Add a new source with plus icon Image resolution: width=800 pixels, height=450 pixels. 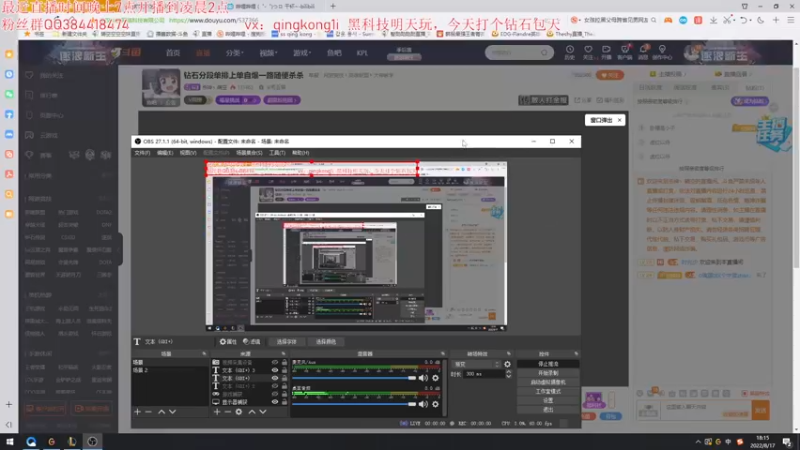(x=217, y=412)
